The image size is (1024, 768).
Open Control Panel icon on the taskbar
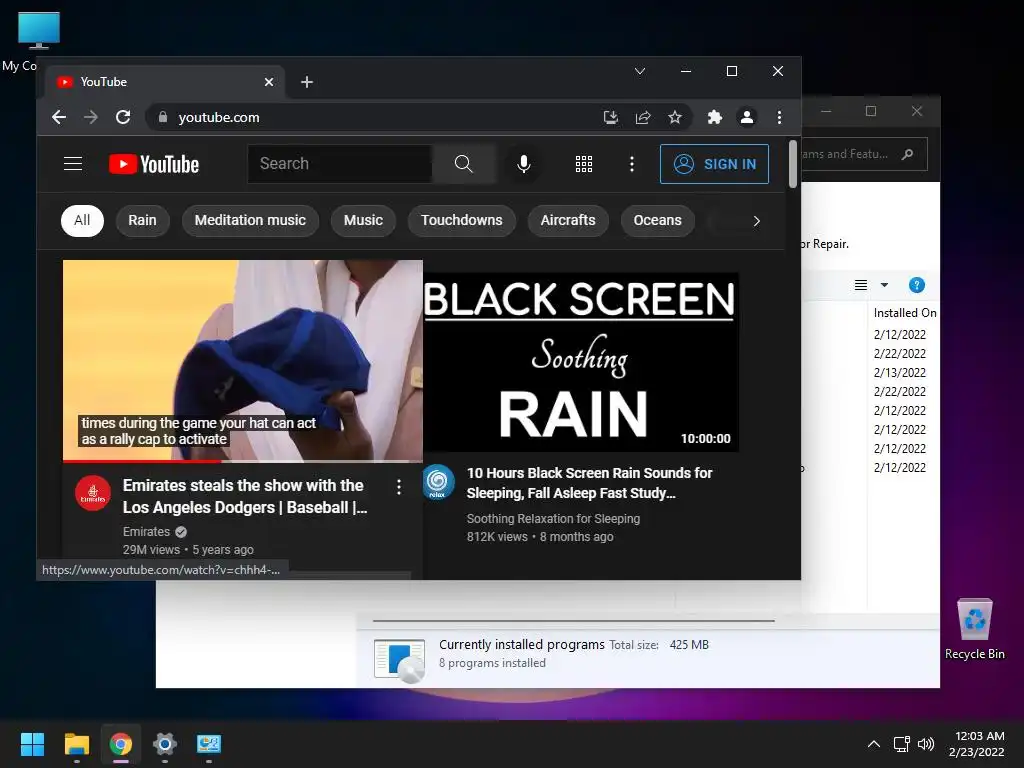coord(209,744)
